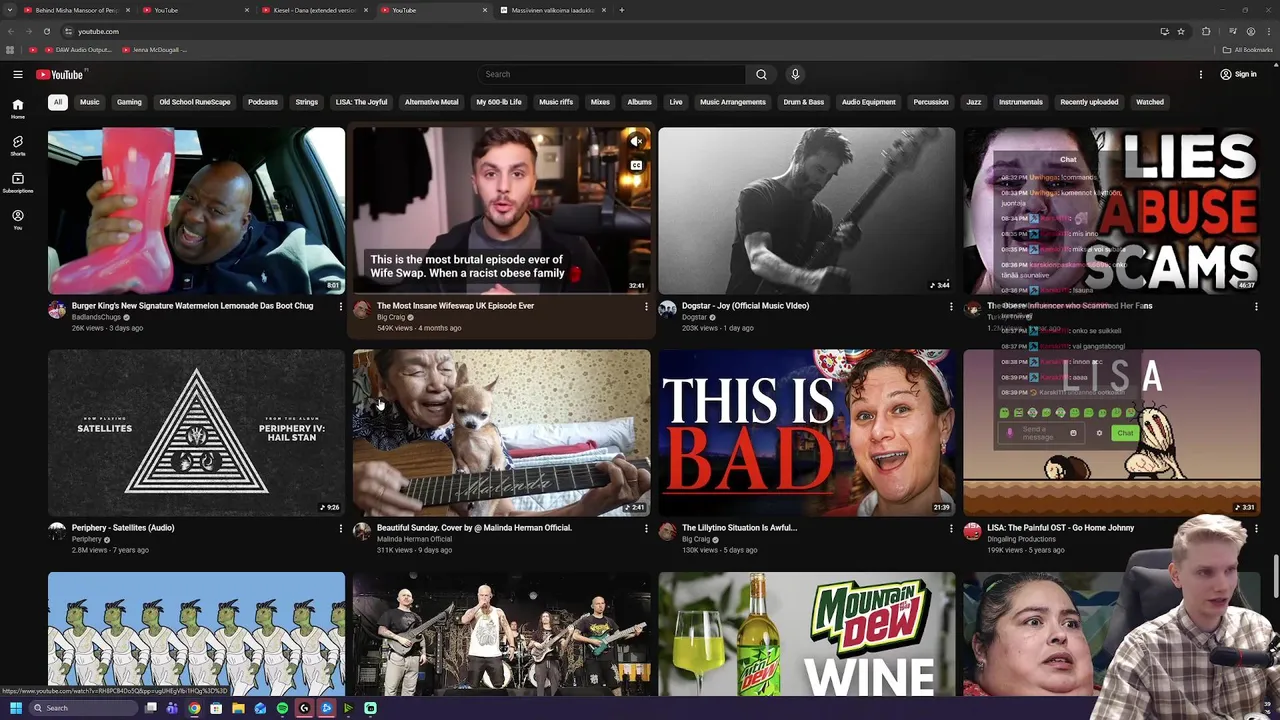Open BadlandsChugs channel avatar
The width and height of the screenshot is (1280, 720).
57,310
